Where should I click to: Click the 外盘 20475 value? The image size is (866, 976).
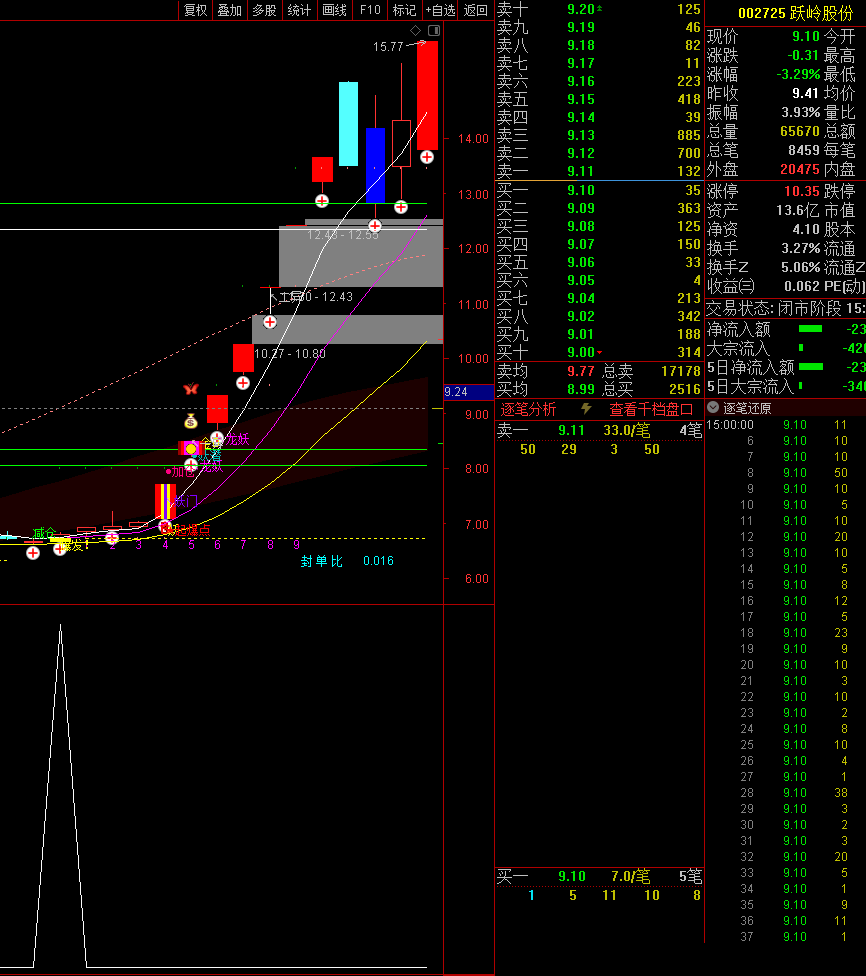799,169
